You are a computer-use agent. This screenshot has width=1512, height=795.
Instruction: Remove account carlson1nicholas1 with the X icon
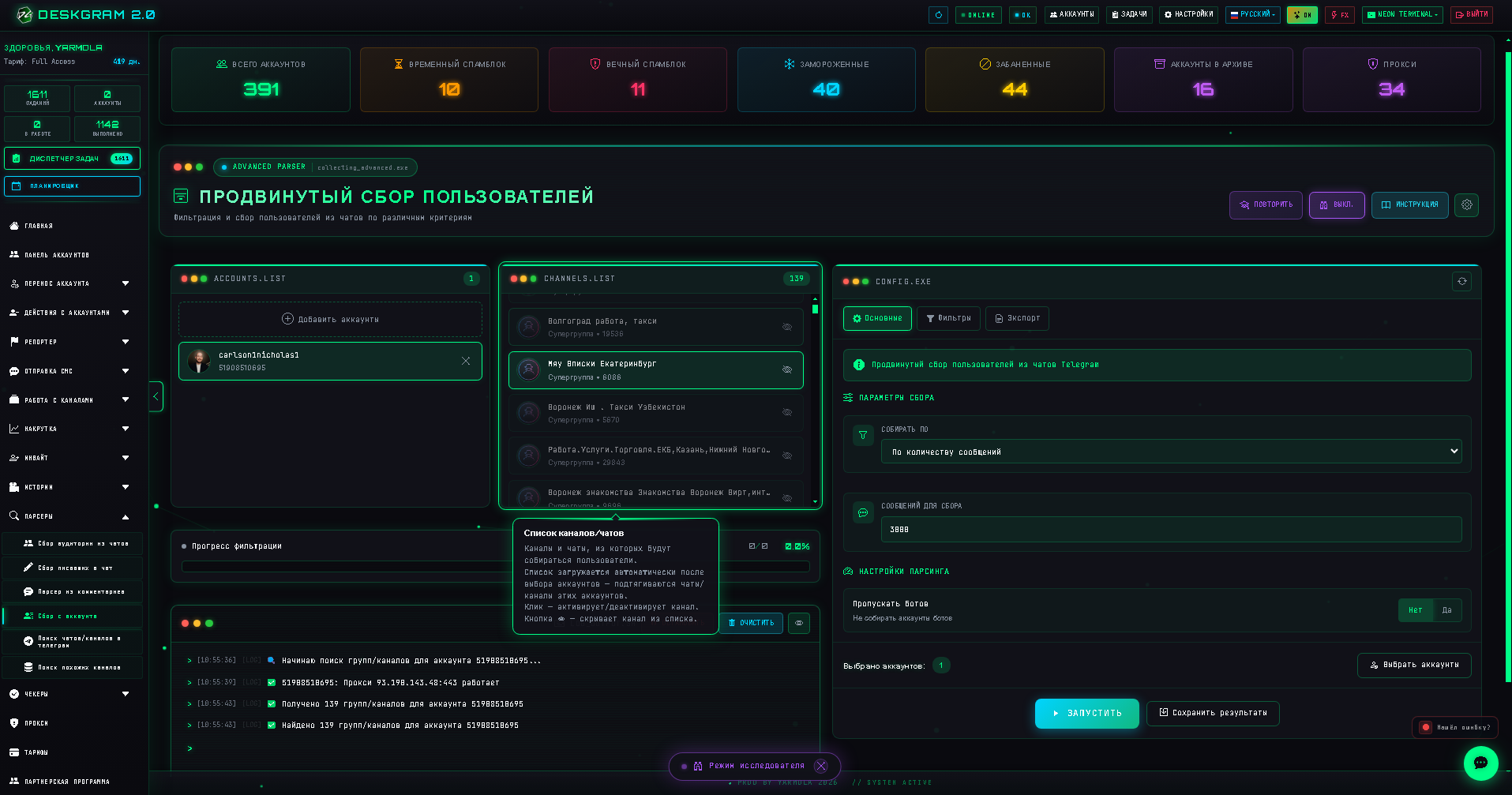coord(466,361)
